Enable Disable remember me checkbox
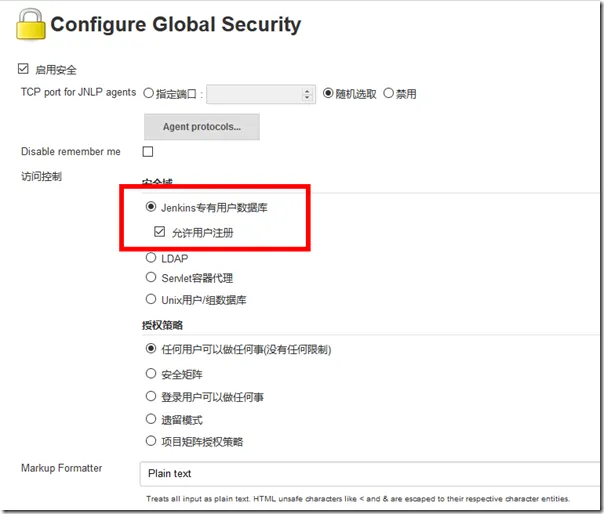Image resolution: width=604 pixels, height=514 pixels. tap(148, 152)
